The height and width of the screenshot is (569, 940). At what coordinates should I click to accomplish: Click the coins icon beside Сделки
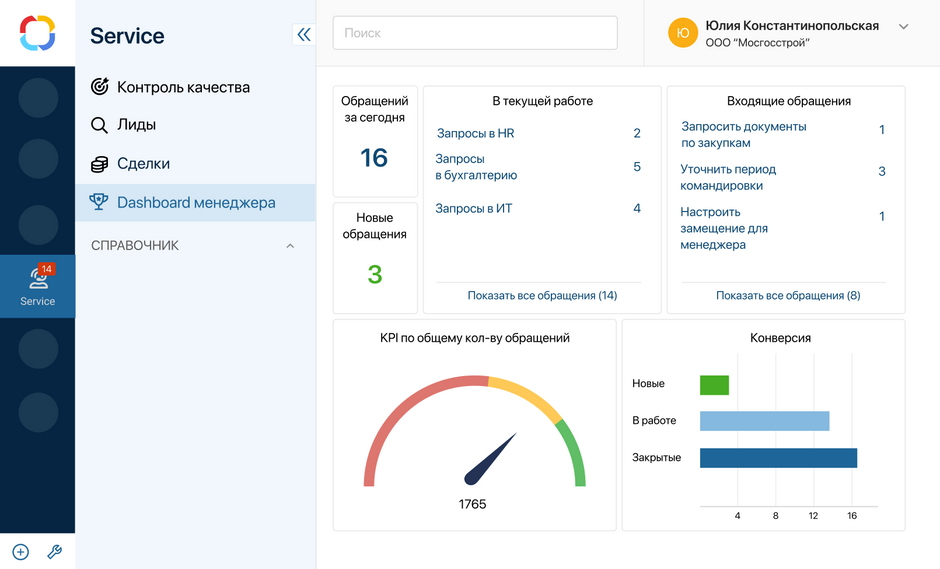click(100, 164)
